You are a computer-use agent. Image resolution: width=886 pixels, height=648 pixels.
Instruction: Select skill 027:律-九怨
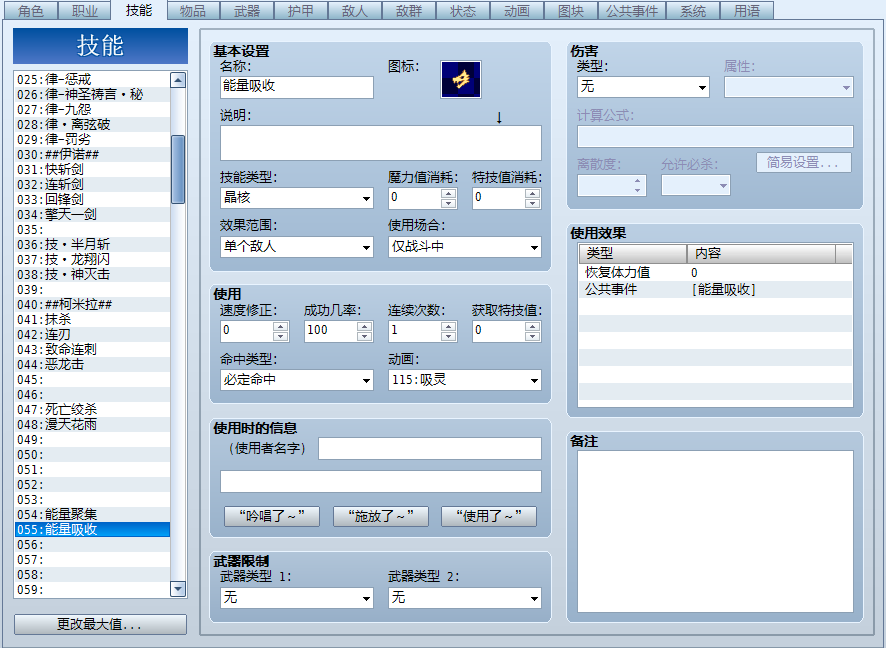point(92,109)
